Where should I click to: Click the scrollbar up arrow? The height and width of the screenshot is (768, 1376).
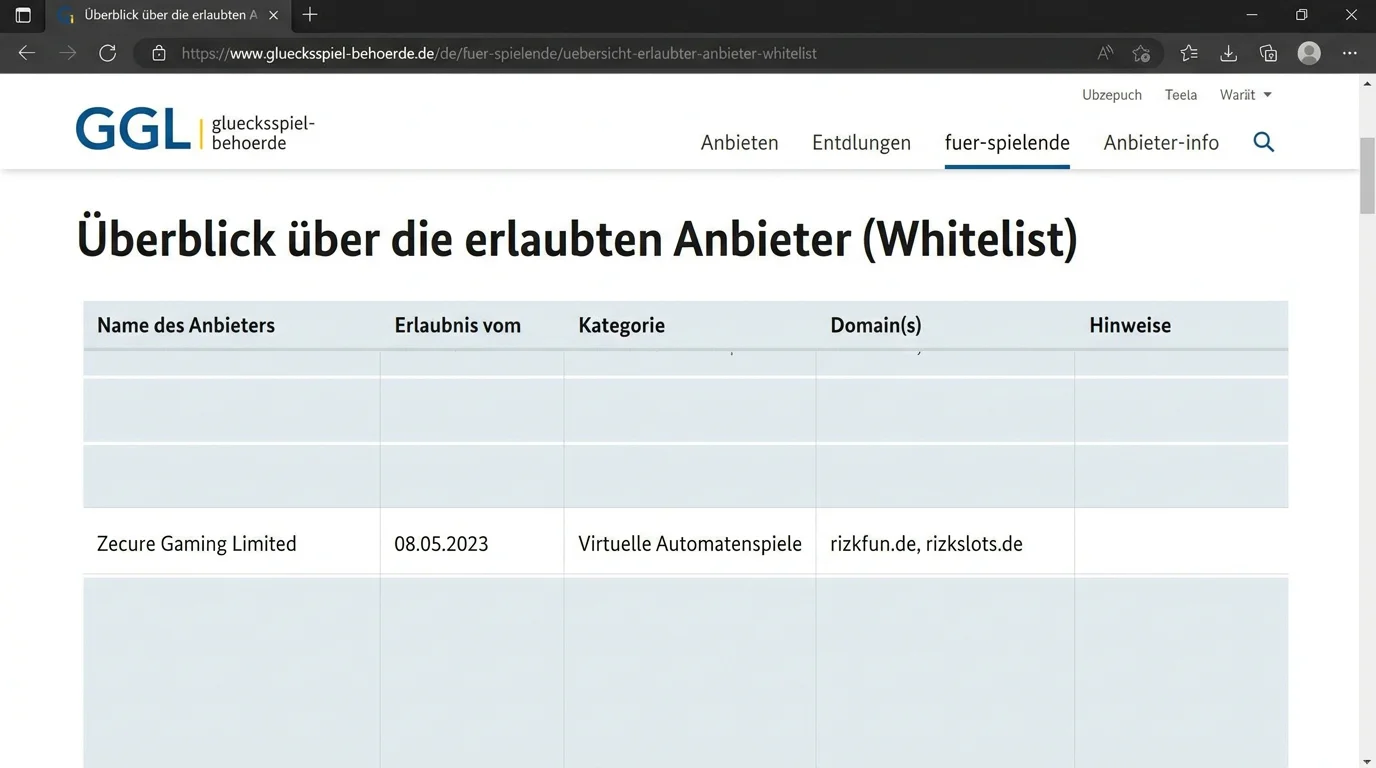pyautogui.click(x=1367, y=84)
